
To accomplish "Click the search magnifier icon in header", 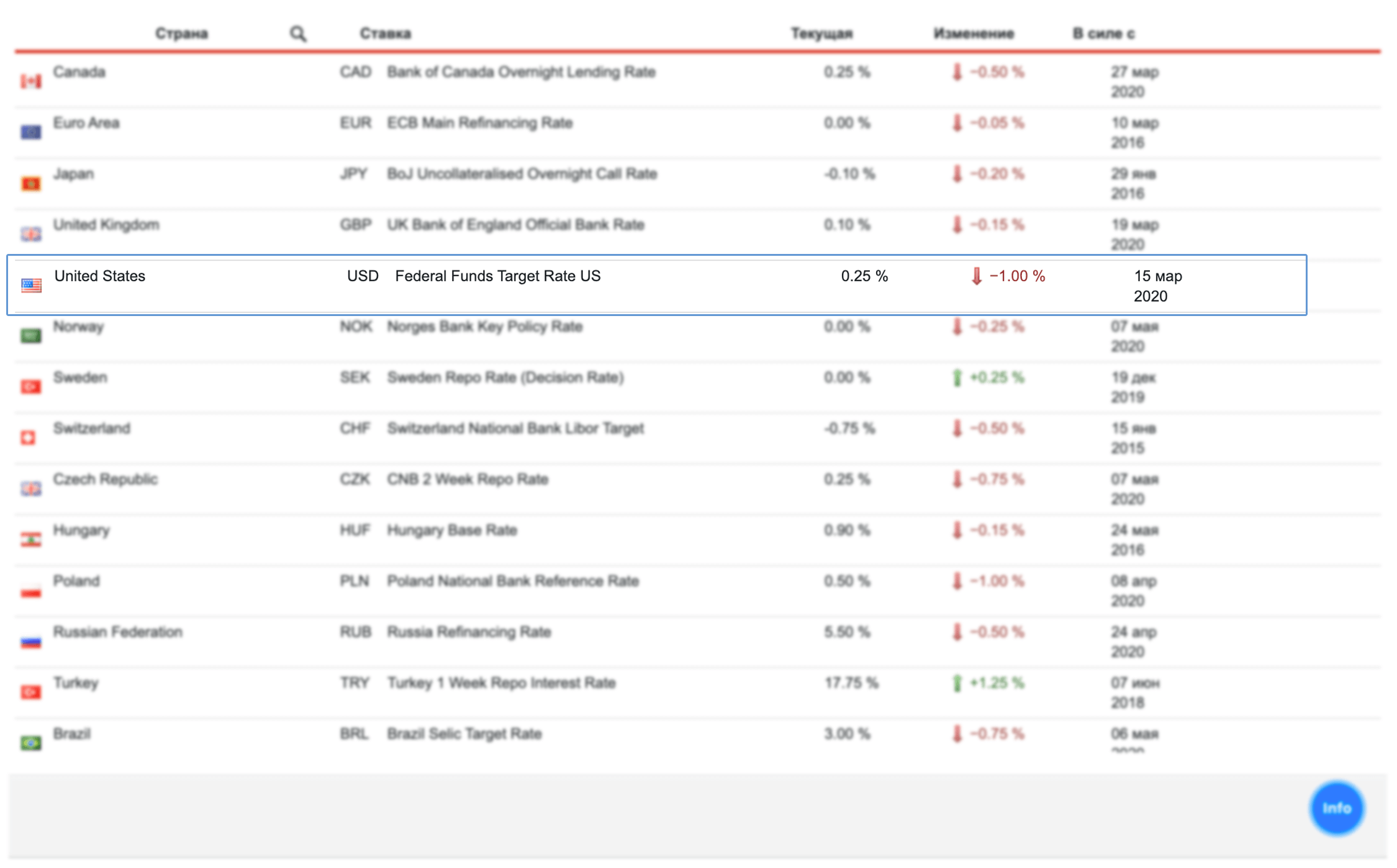I will point(298,34).
